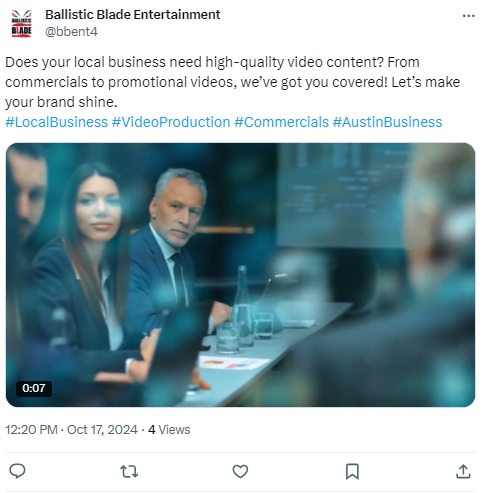Reply to this post via the comment icon

point(17,471)
